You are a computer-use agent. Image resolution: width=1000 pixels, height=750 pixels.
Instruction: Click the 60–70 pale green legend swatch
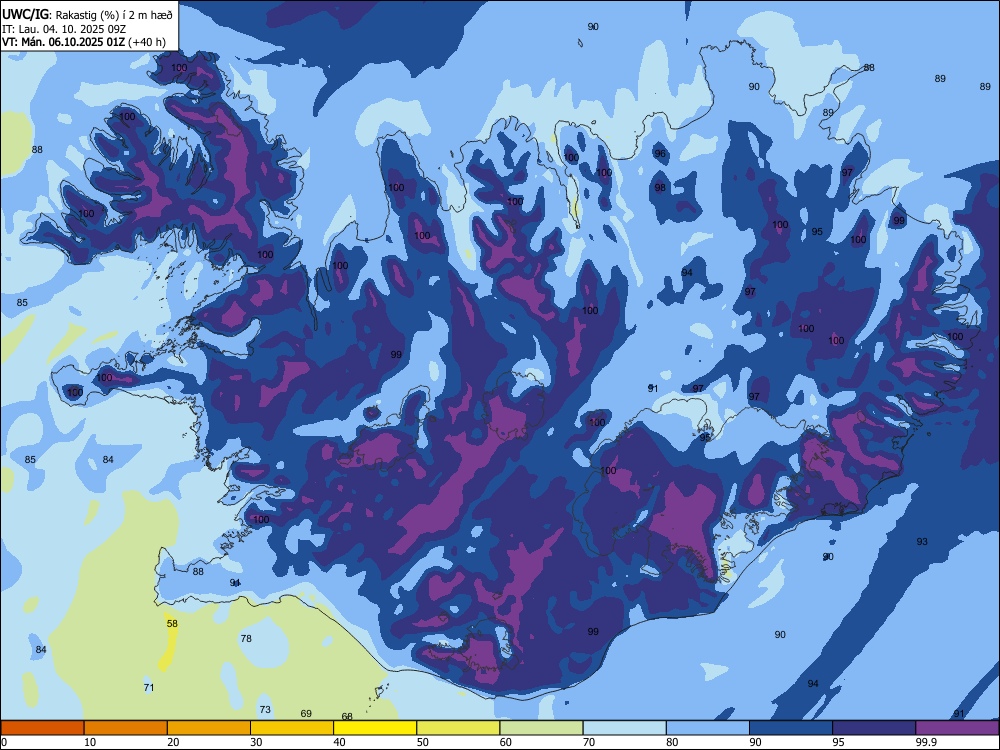click(x=541, y=728)
